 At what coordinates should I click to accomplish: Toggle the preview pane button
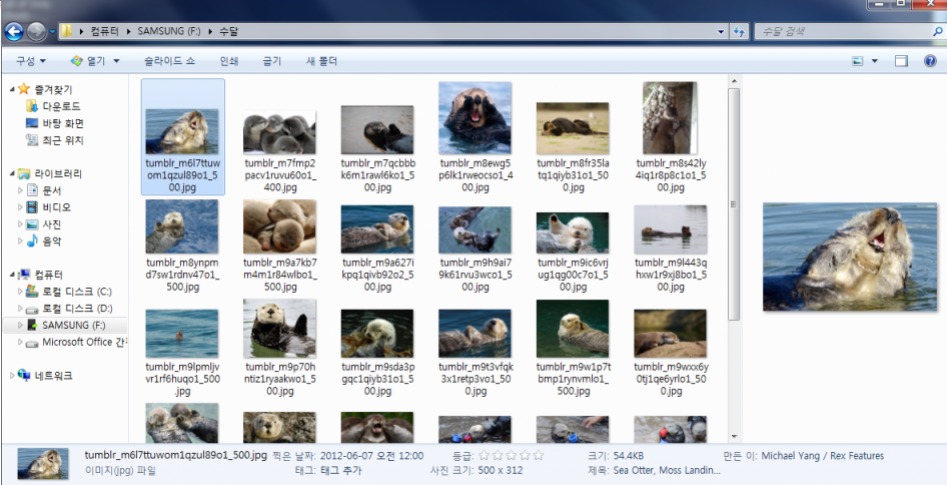[x=901, y=61]
